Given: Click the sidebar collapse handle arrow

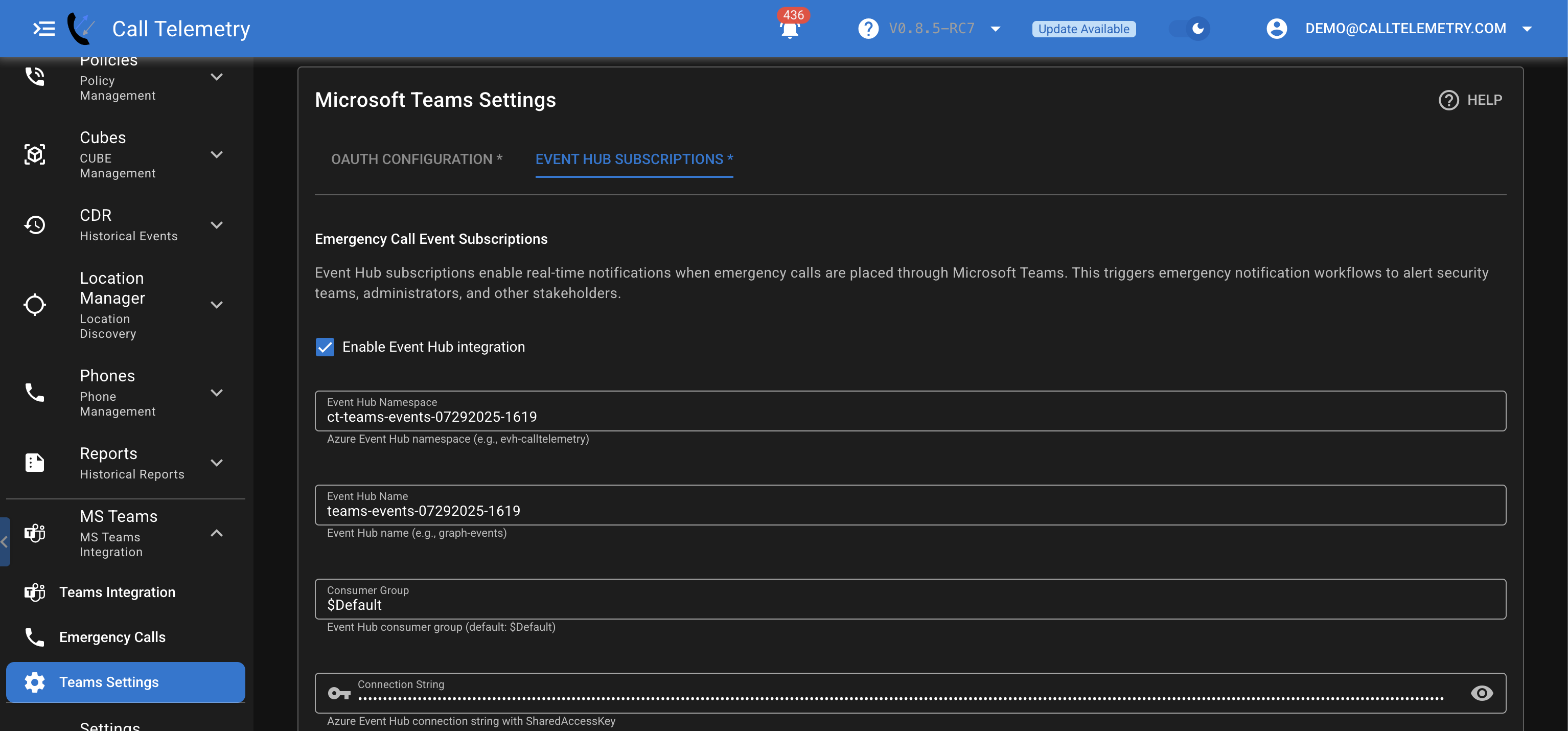Looking at the screenshot, I should coord(5,542).
